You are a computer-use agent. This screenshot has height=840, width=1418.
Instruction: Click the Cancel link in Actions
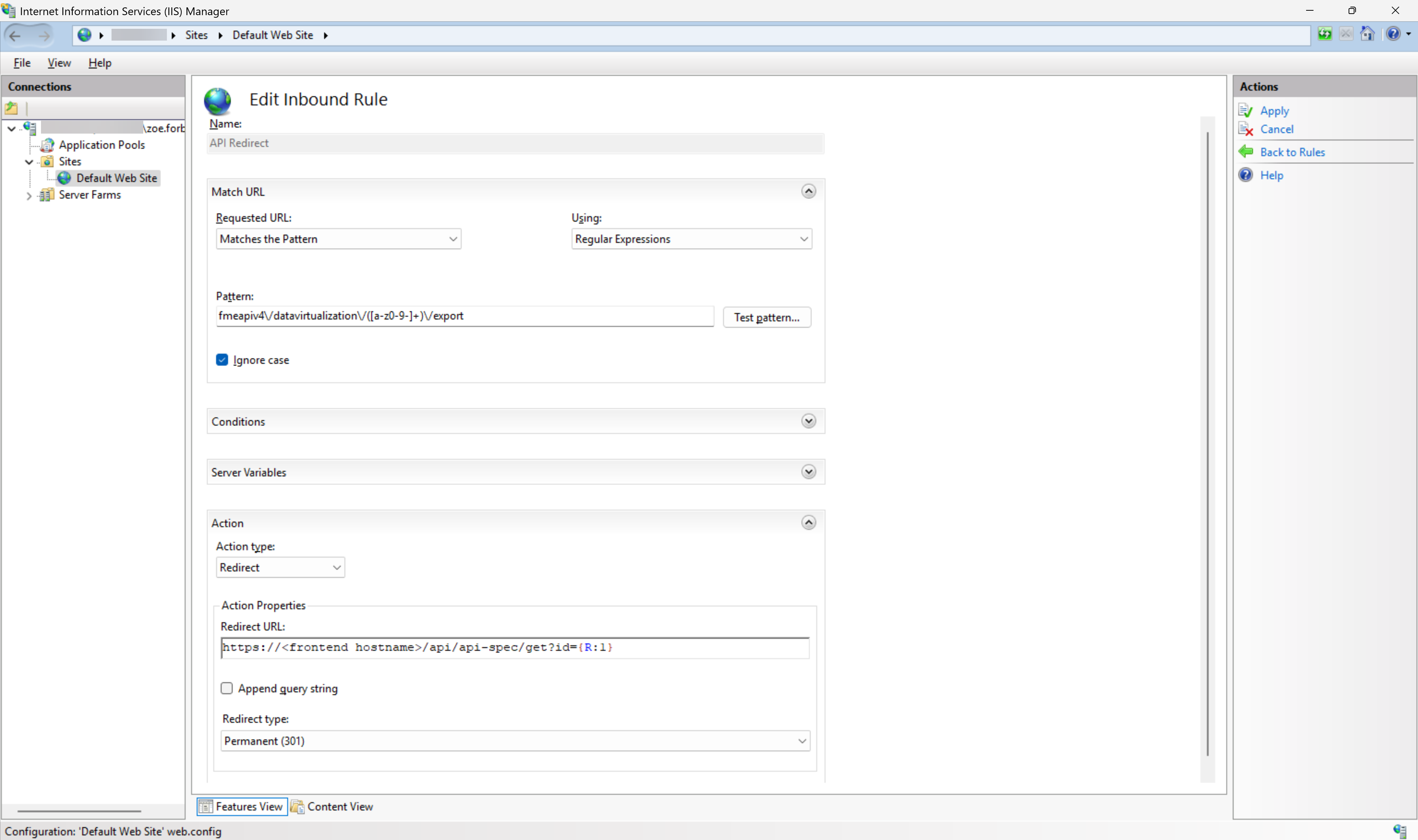pyautogui.click(x=1277, y=129)
